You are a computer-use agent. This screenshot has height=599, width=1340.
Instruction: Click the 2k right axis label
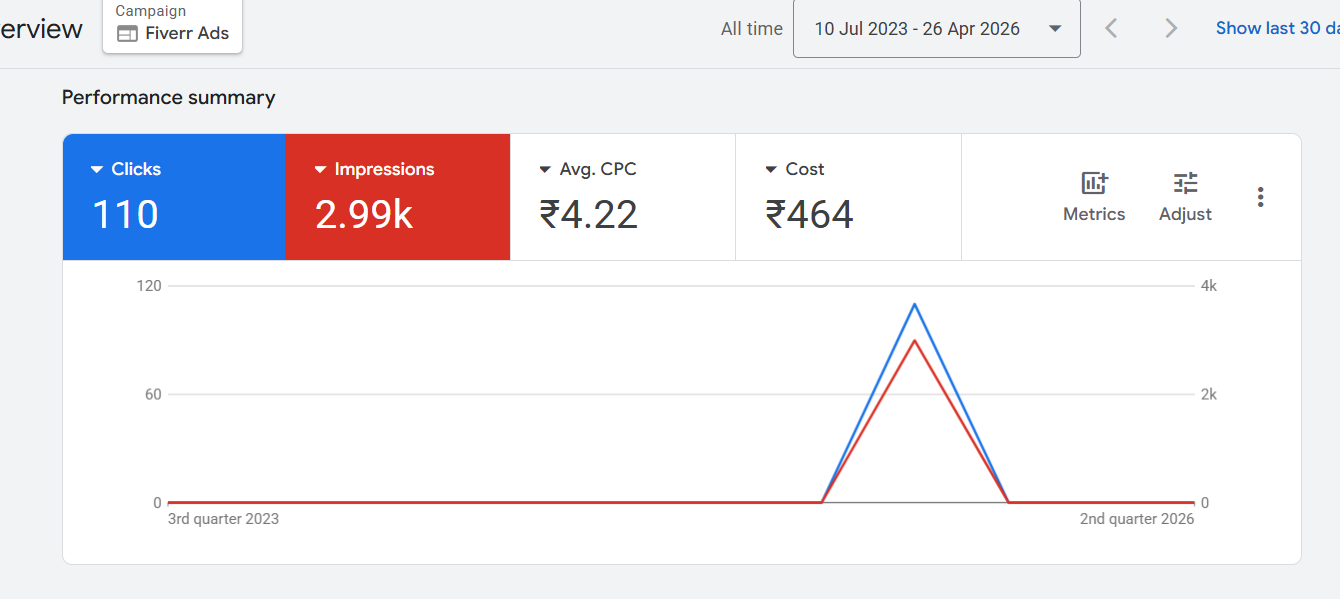pos(1208,394)
